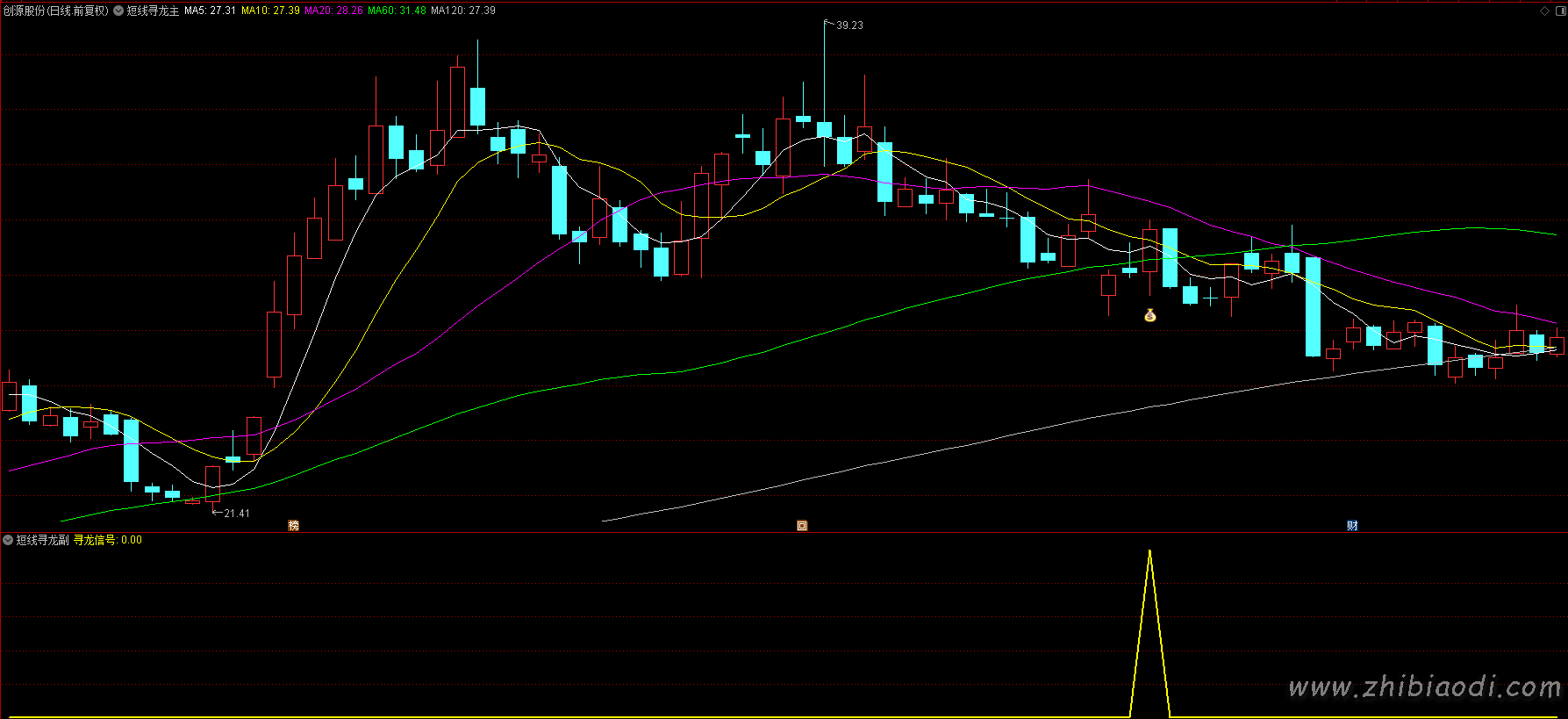Viewport: 1568px width, 719px height.
Task: Select the 短线寻龙副 sub-indicator name
Action: [42, 540]
